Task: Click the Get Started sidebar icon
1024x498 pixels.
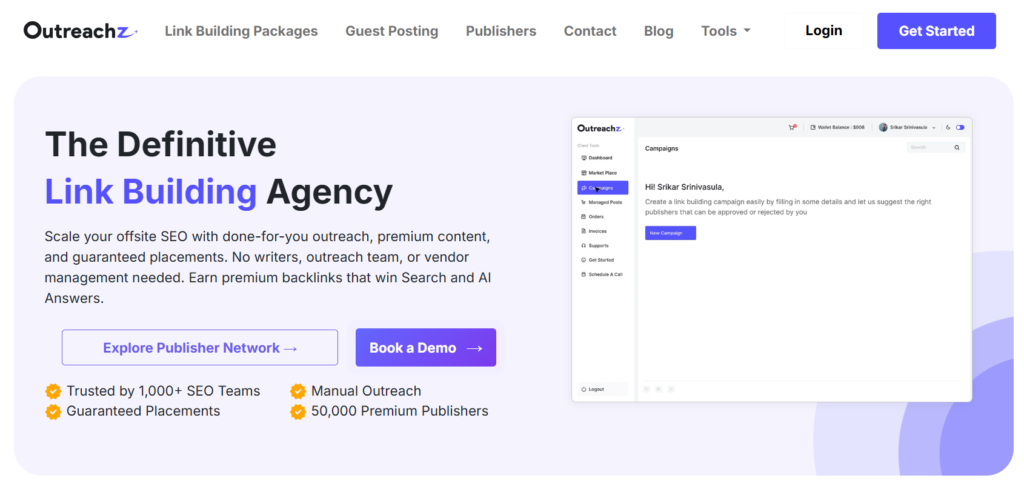Action: coord(584,260)
